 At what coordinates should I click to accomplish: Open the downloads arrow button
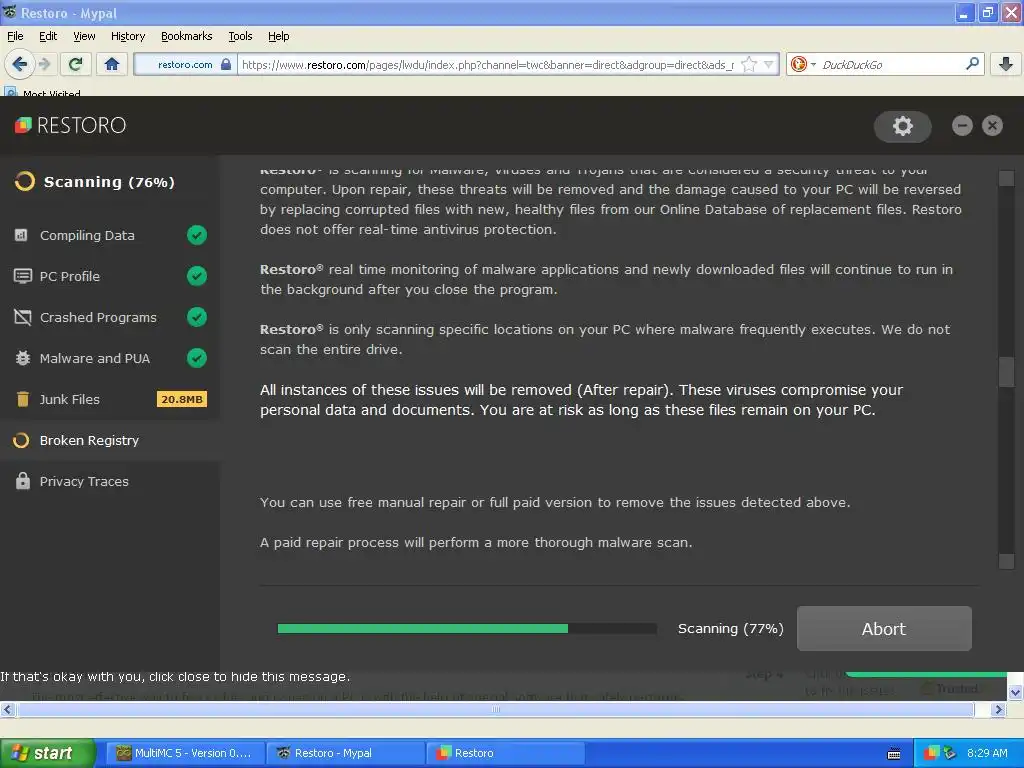(x=1006, y=64)
